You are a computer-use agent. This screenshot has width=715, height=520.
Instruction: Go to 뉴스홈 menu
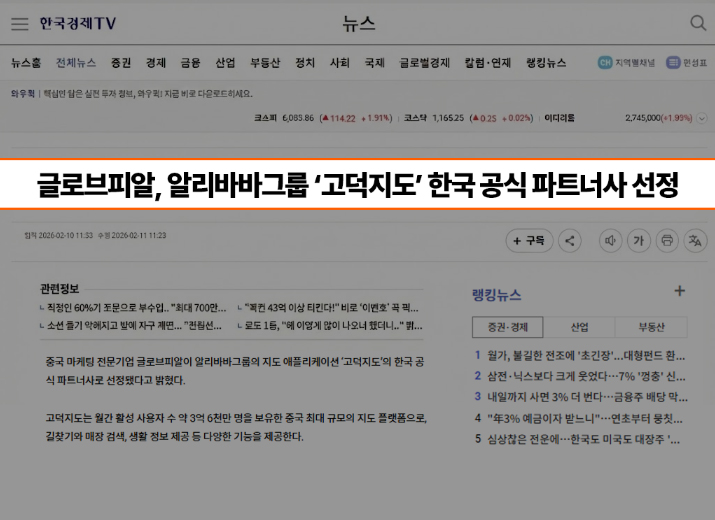coord(26,62)
